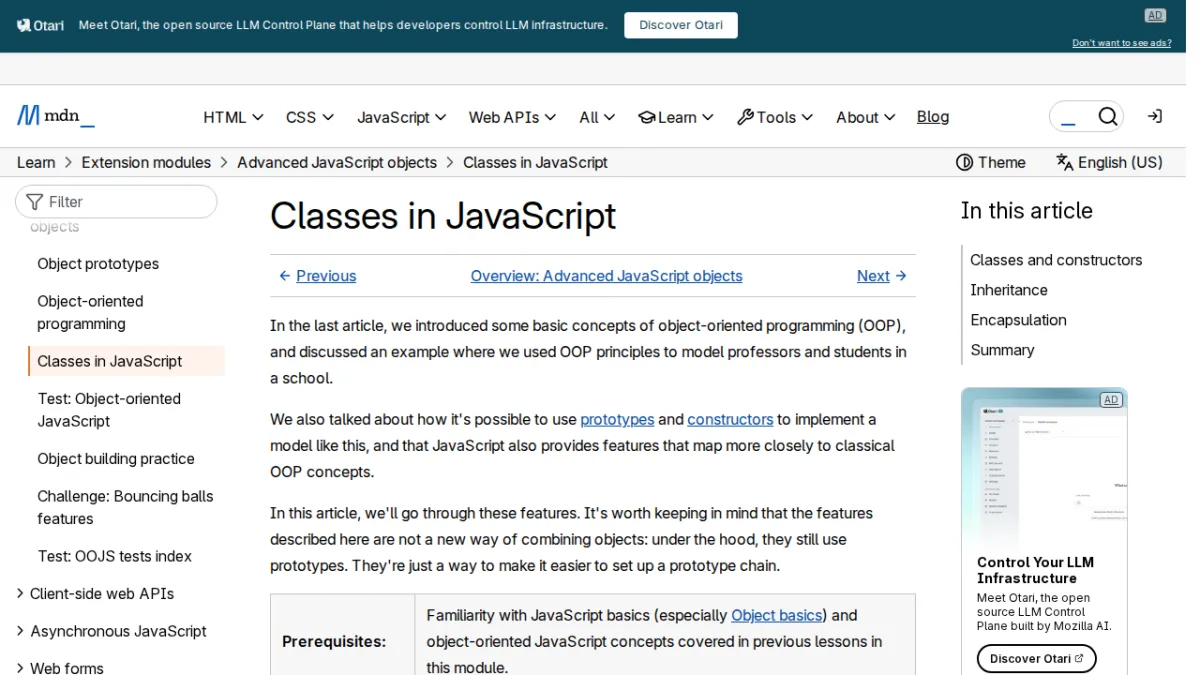Open the CSS dropdown menu
The width and height of the screenshot is (1200, 675).
pos(310,117)
